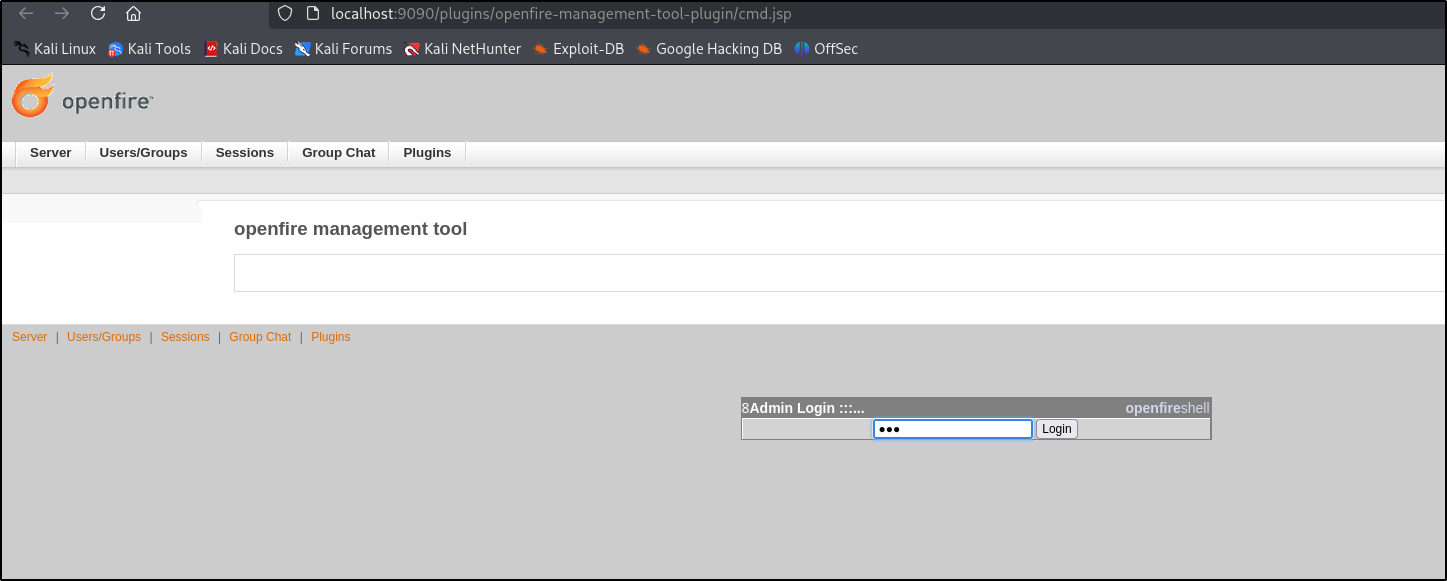Image resolution: width=1447 pixels, height=581 pixels.
Task: Go to browser home icon
Action: [133, 14]
